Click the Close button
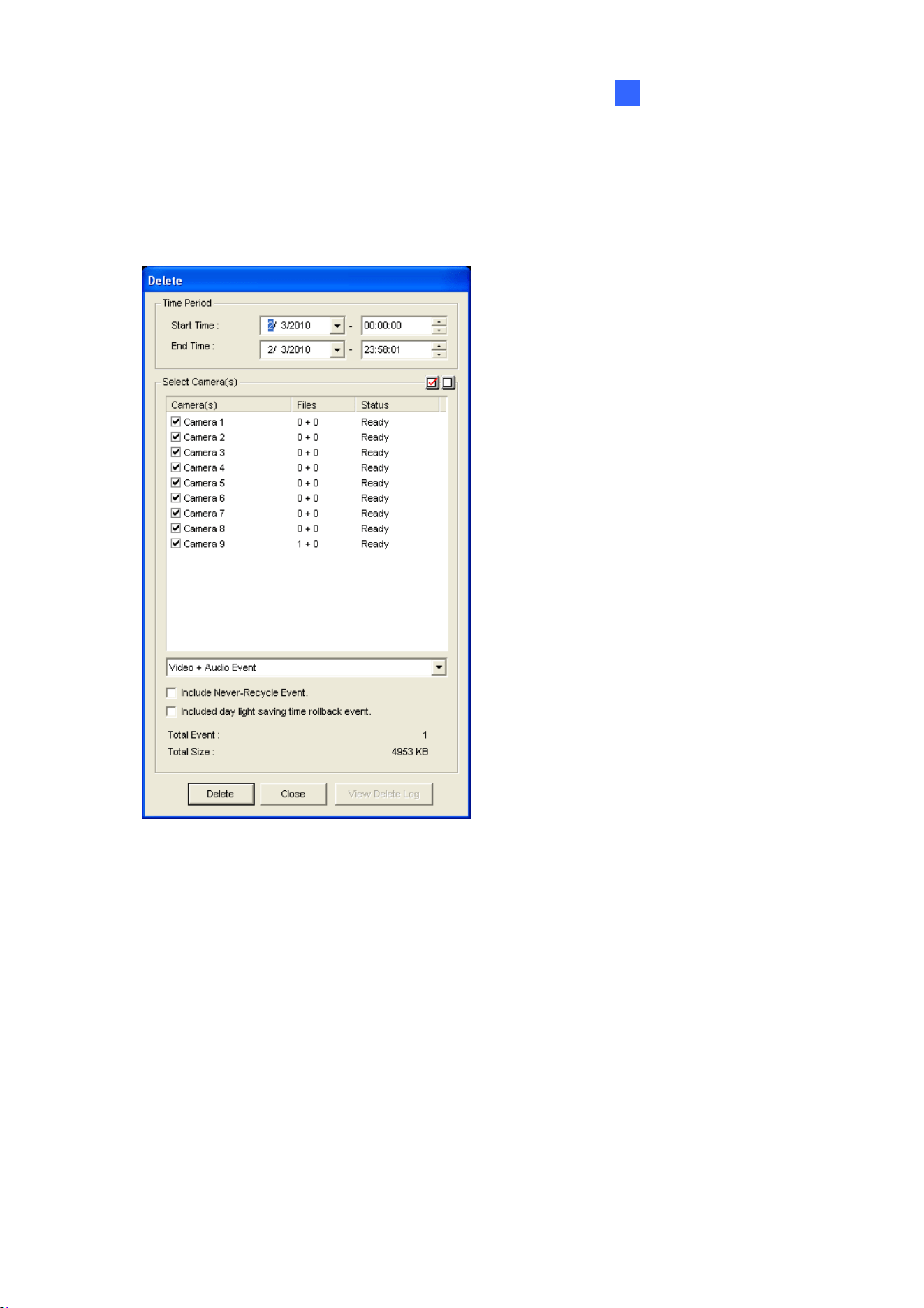924x1308 pixels. coord(293,794)
